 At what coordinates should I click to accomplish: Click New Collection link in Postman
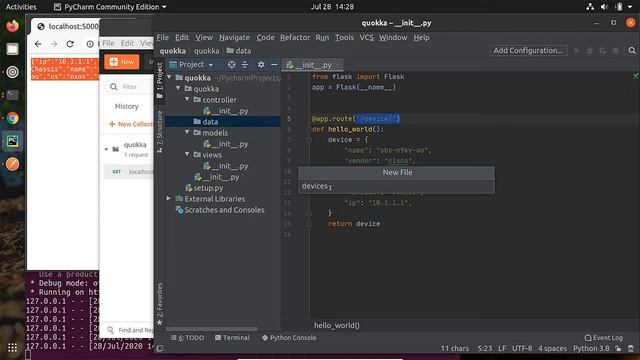click(x=131, y=124)
